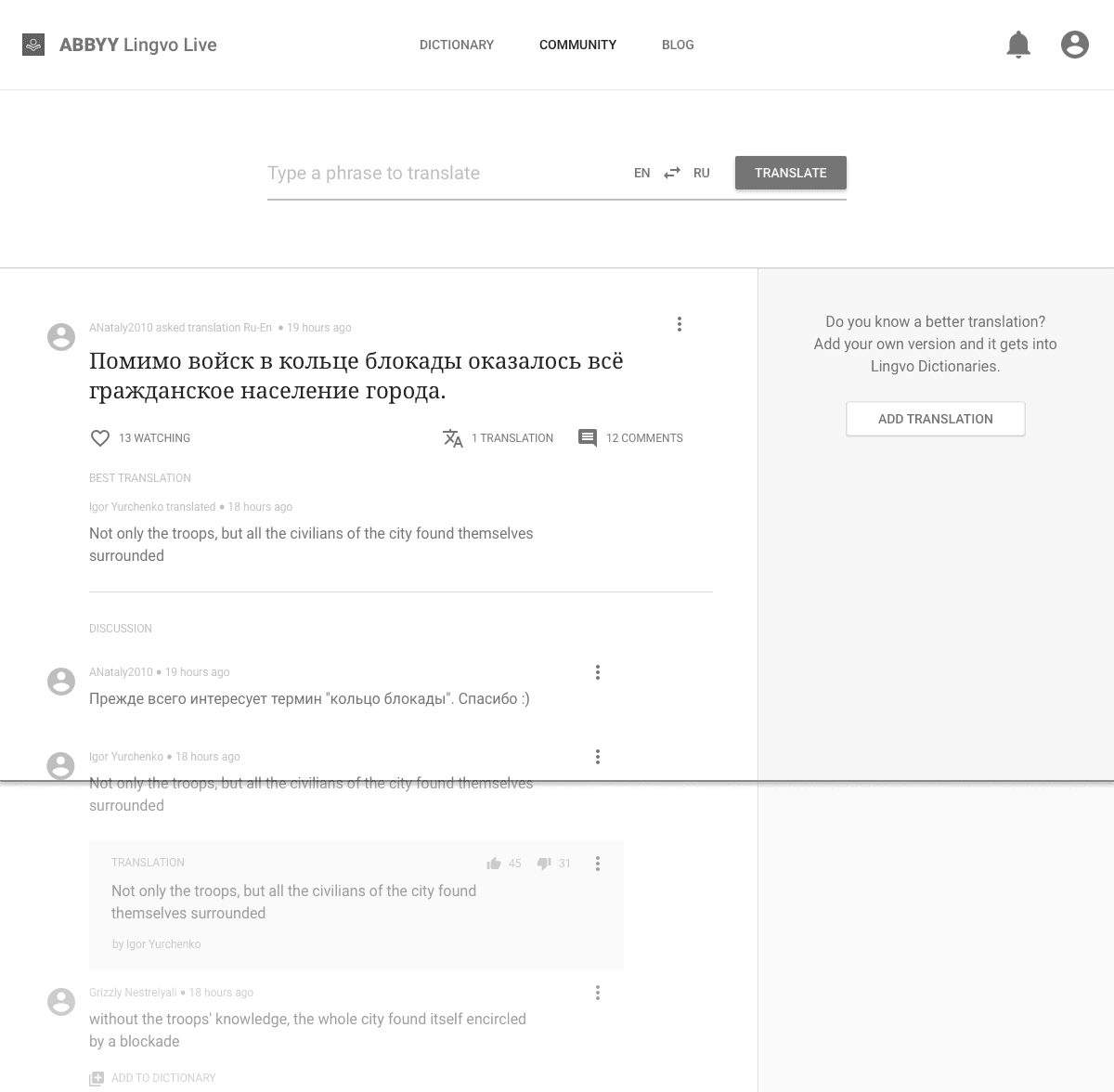Viewport: 1114px width, 1092px height.
Task: Open Grizzly Nestrelyali's profile name
Action: (x=133, y=993)
